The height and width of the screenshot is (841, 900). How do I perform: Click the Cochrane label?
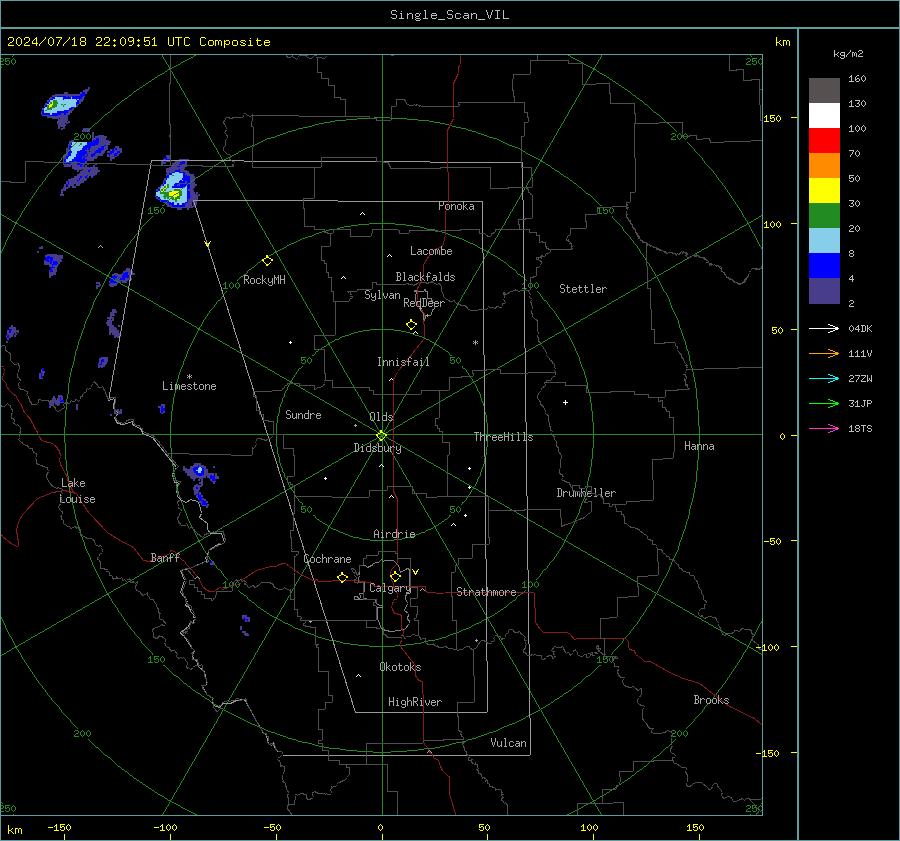pos(327,559)
